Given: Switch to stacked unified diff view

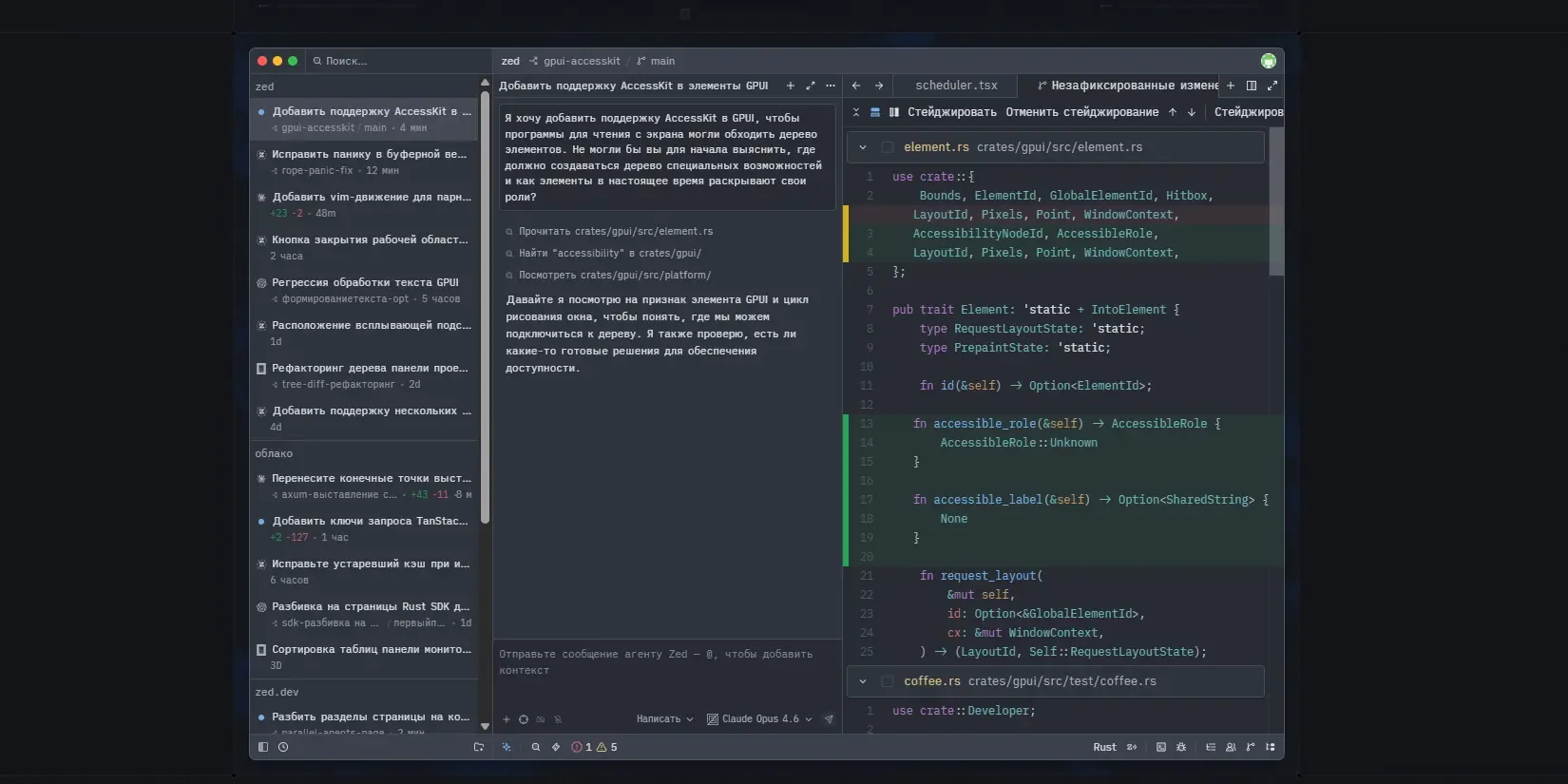Looking at the screenshot, I should 875,112.
